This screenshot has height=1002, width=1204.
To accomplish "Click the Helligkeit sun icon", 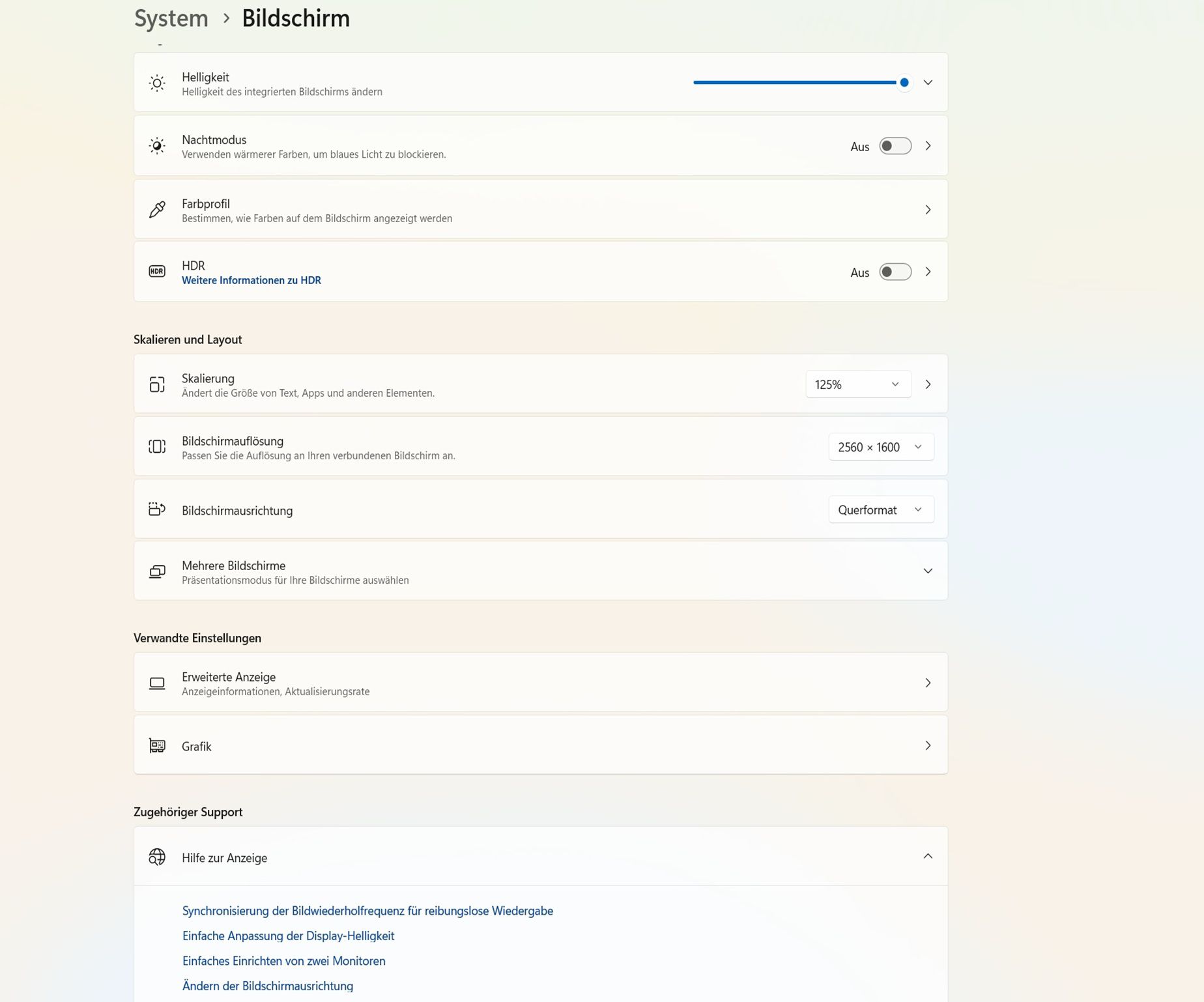I will tap(157, 83).
